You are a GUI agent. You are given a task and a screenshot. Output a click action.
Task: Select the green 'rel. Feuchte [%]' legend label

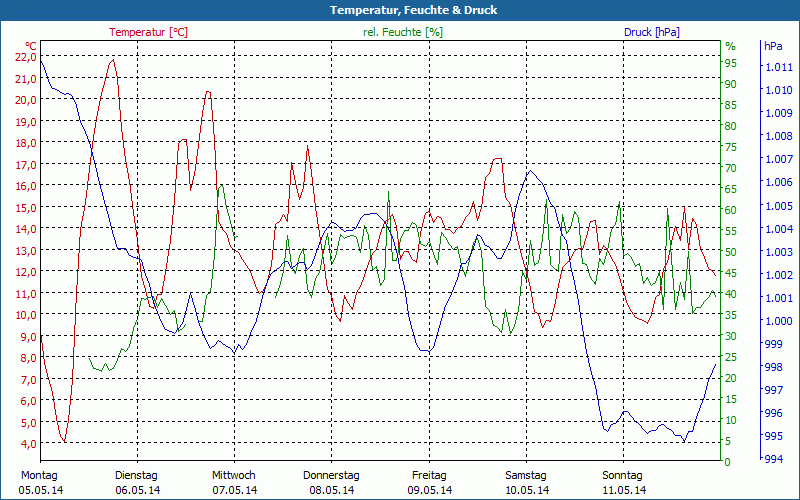[x=403, y=32]
